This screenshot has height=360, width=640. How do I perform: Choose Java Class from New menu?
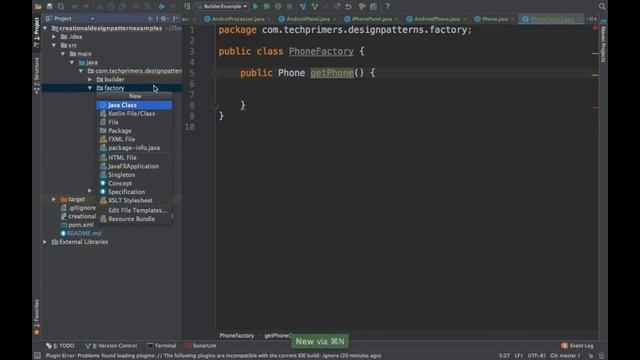pyautogui.click(x=134, y=105)
